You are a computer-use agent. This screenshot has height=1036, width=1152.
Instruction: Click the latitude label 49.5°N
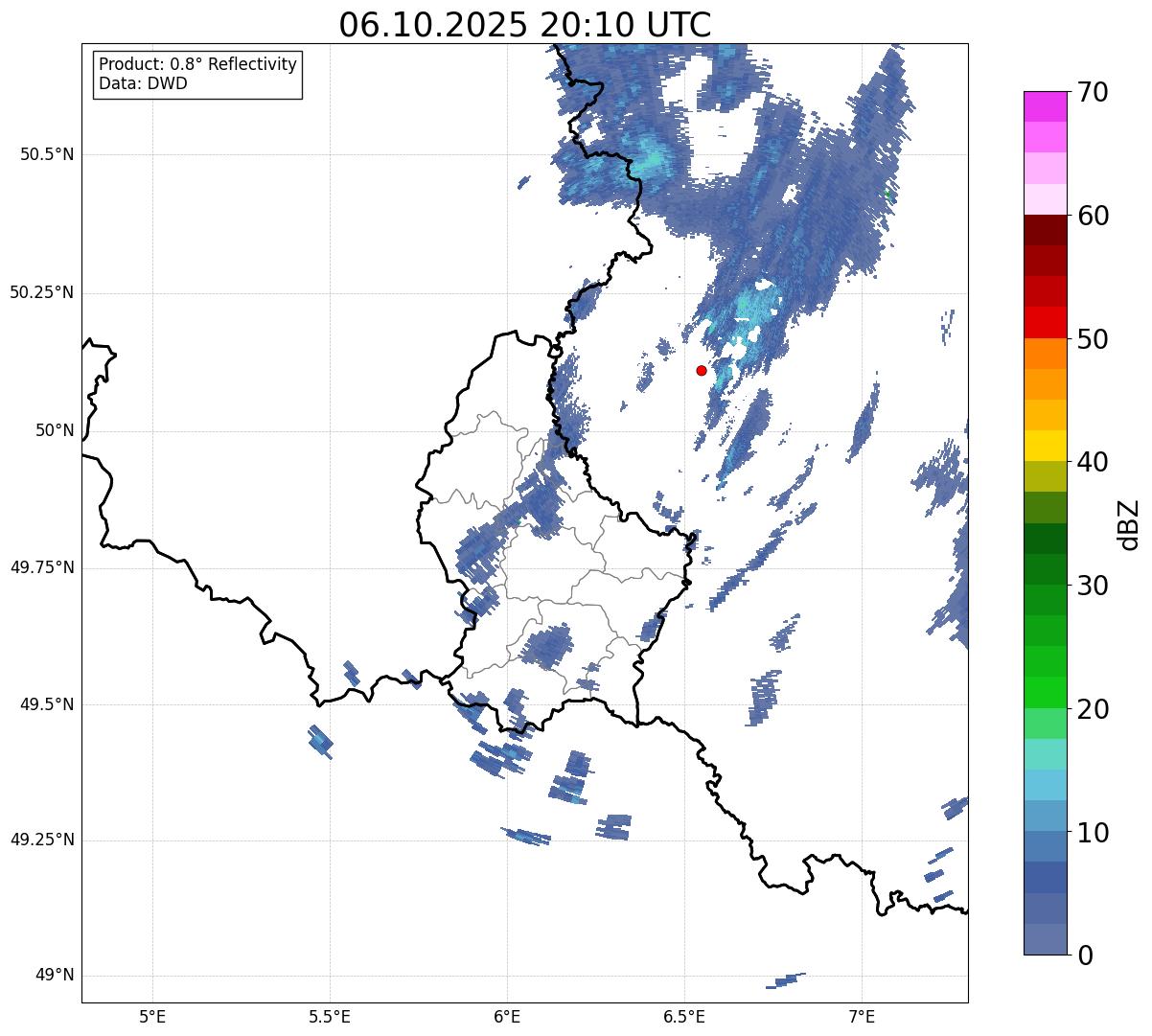pyautogui.click(x=46, y=704)
